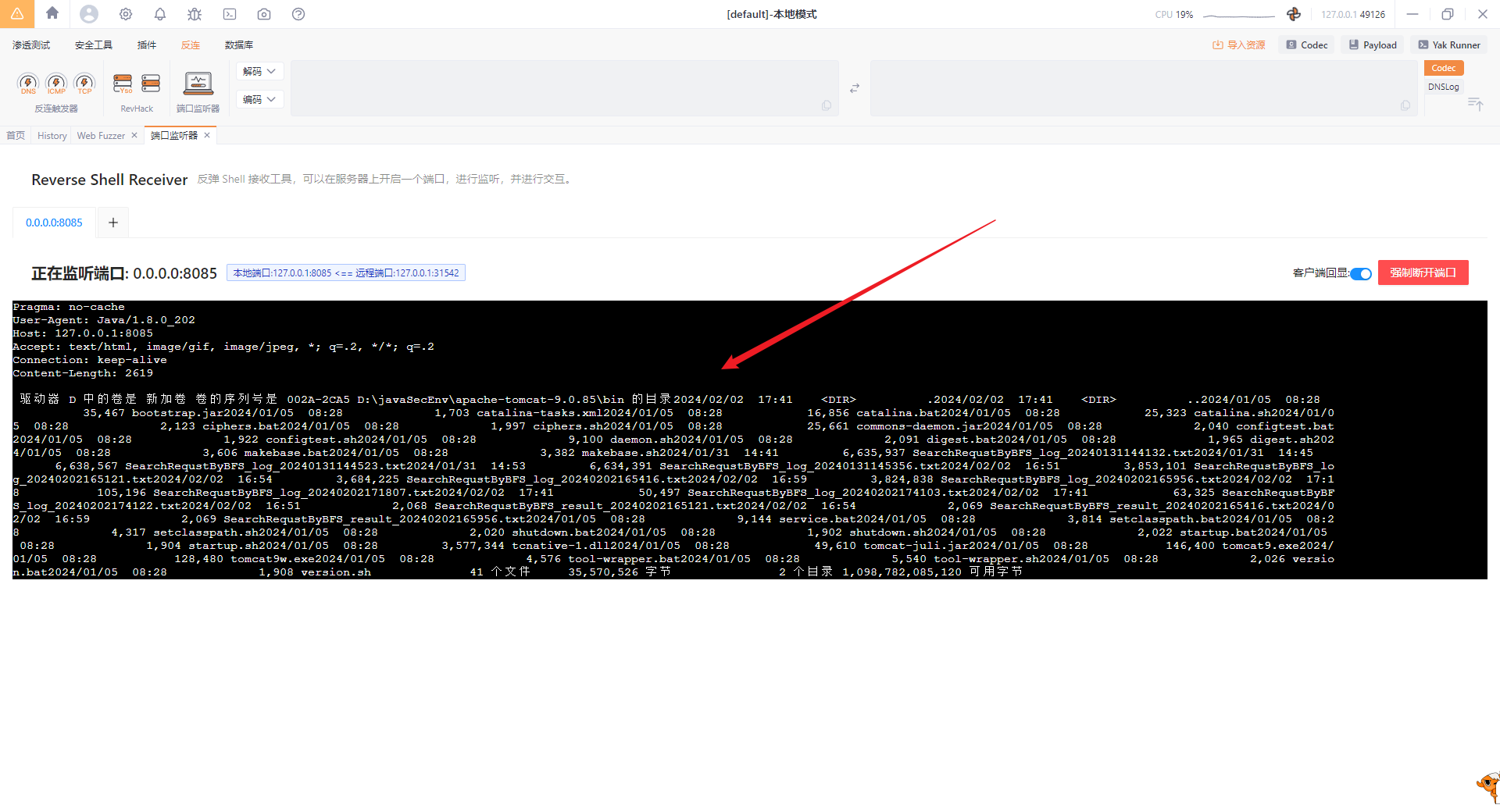This screenshot has height=812, width=1500.
Task: Click the camera screenshot icon
Action: (264, 14)
